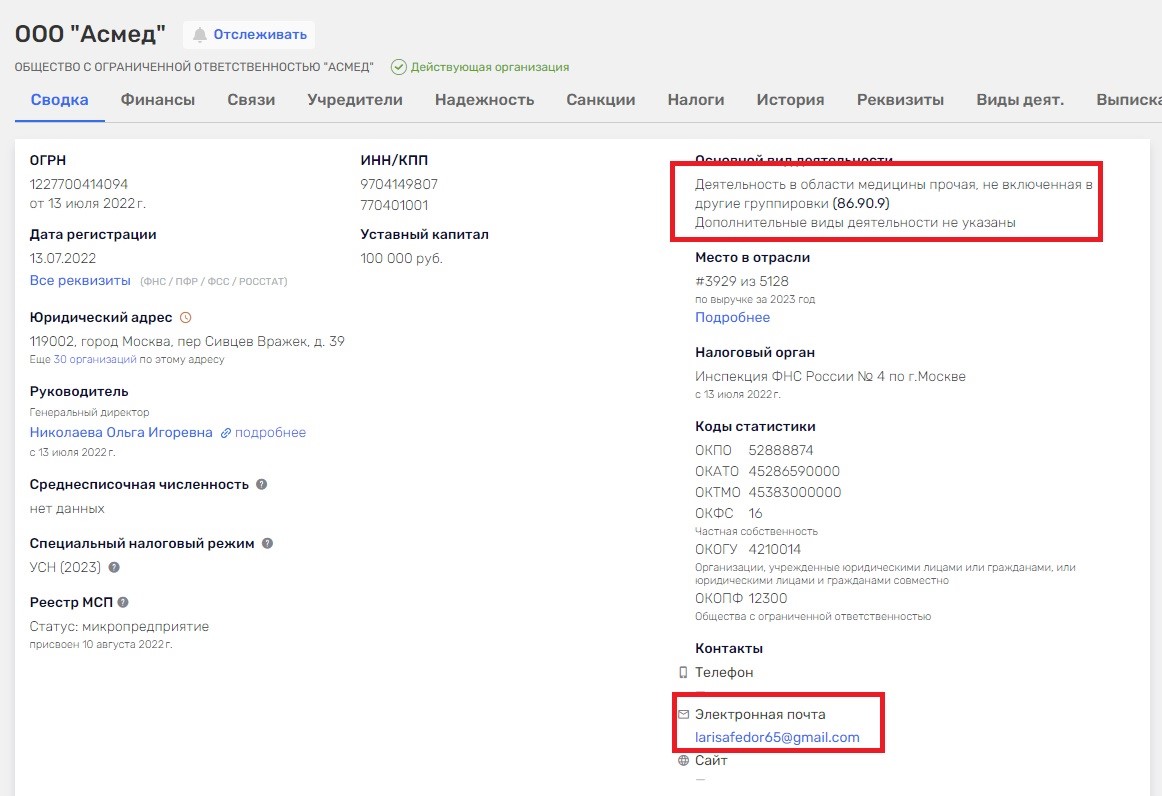Image resolution: width=1162 pixels, height=796 pixels.
Task: Click the подробнее link next to director
Action: tap(270, 433)
